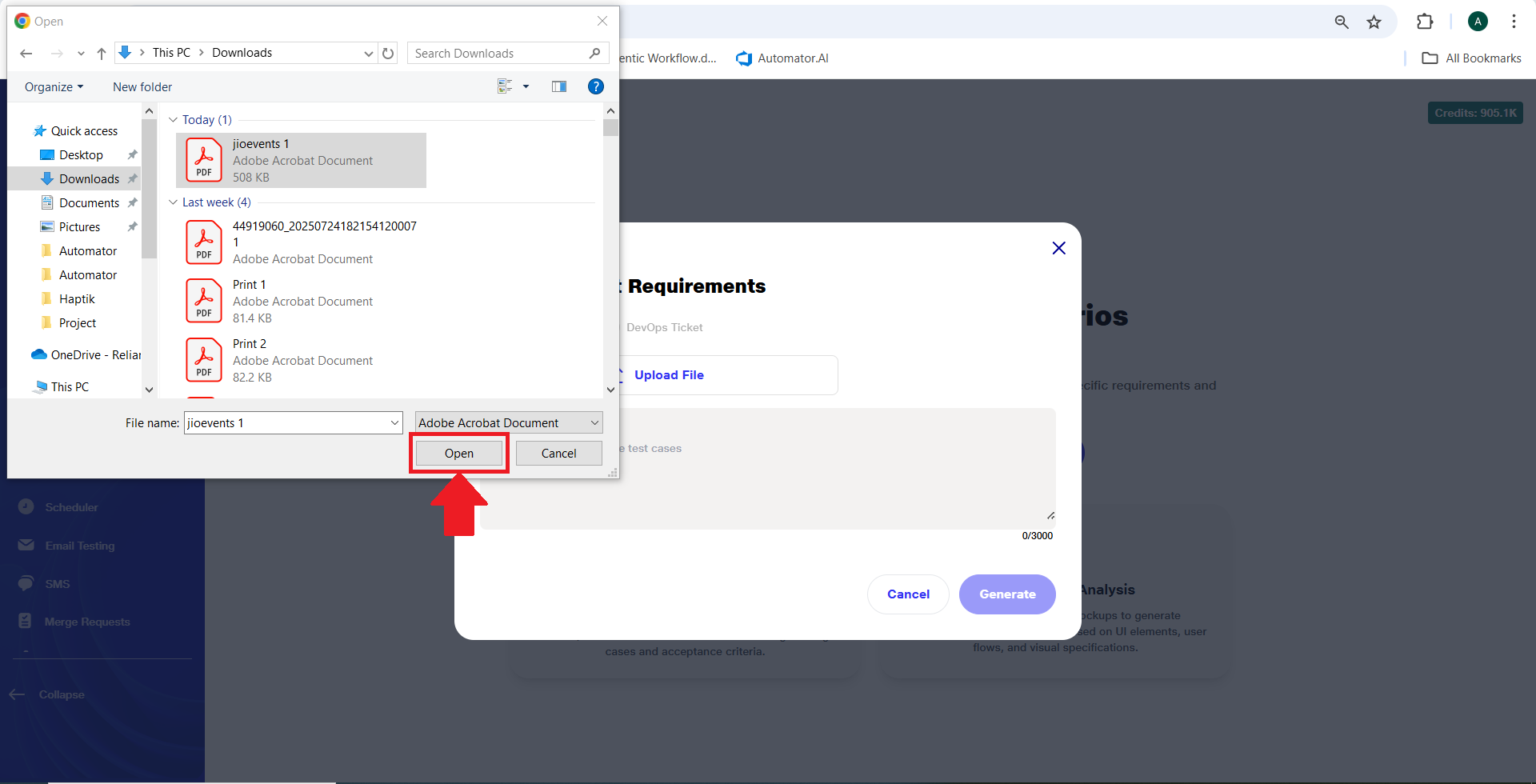Click the New folder command

pyautogui.click(x=142, y=87)
